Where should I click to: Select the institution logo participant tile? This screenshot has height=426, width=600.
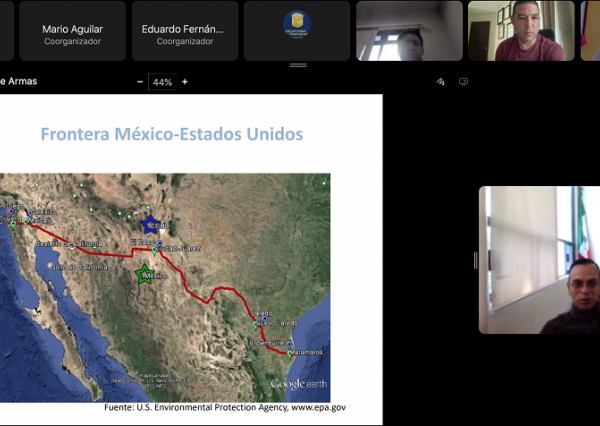point(297,31)
